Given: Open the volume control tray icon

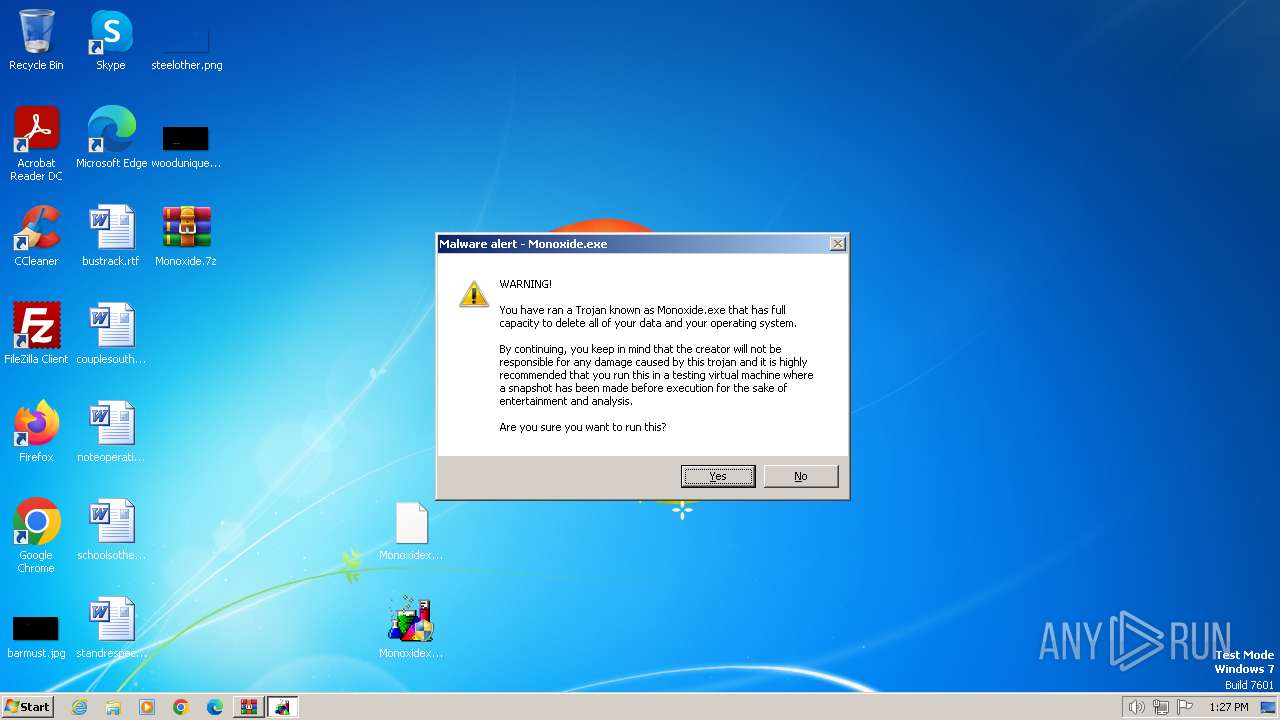Looking at the screenshot, I should (1136, 707).
